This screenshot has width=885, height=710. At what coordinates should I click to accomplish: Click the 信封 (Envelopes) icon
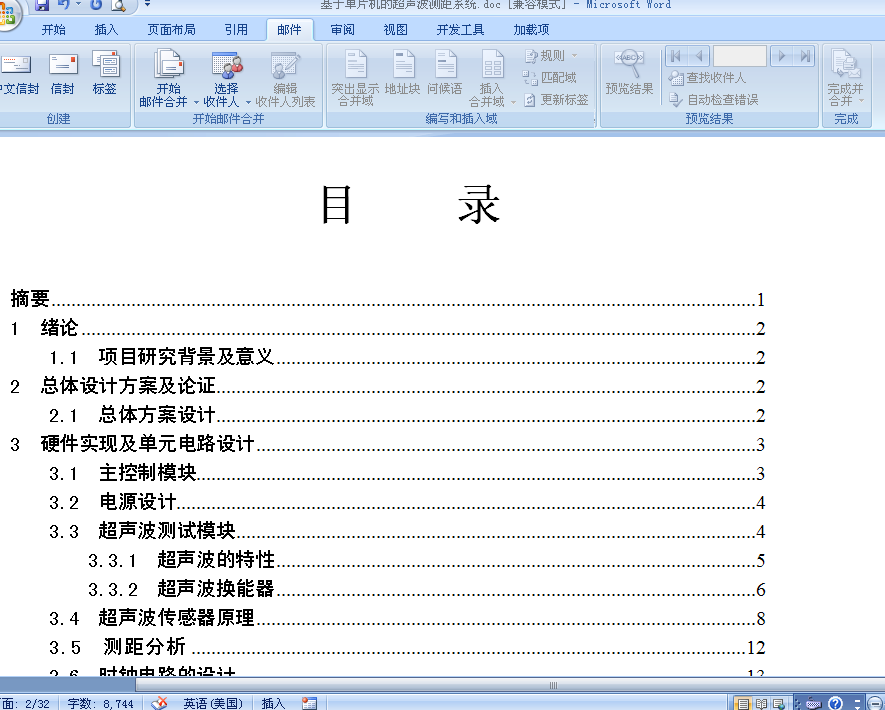coord(63,73)
